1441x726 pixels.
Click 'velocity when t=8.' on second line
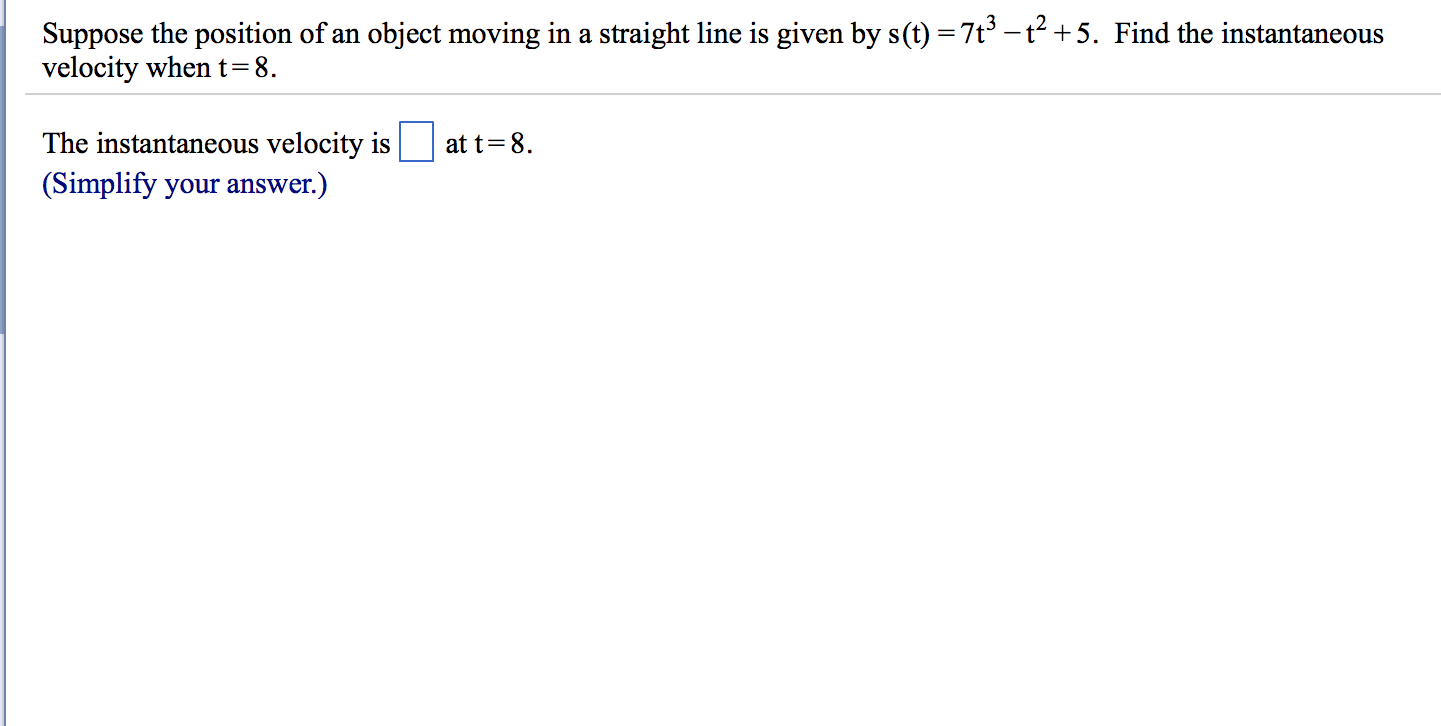tap(158, 71)
